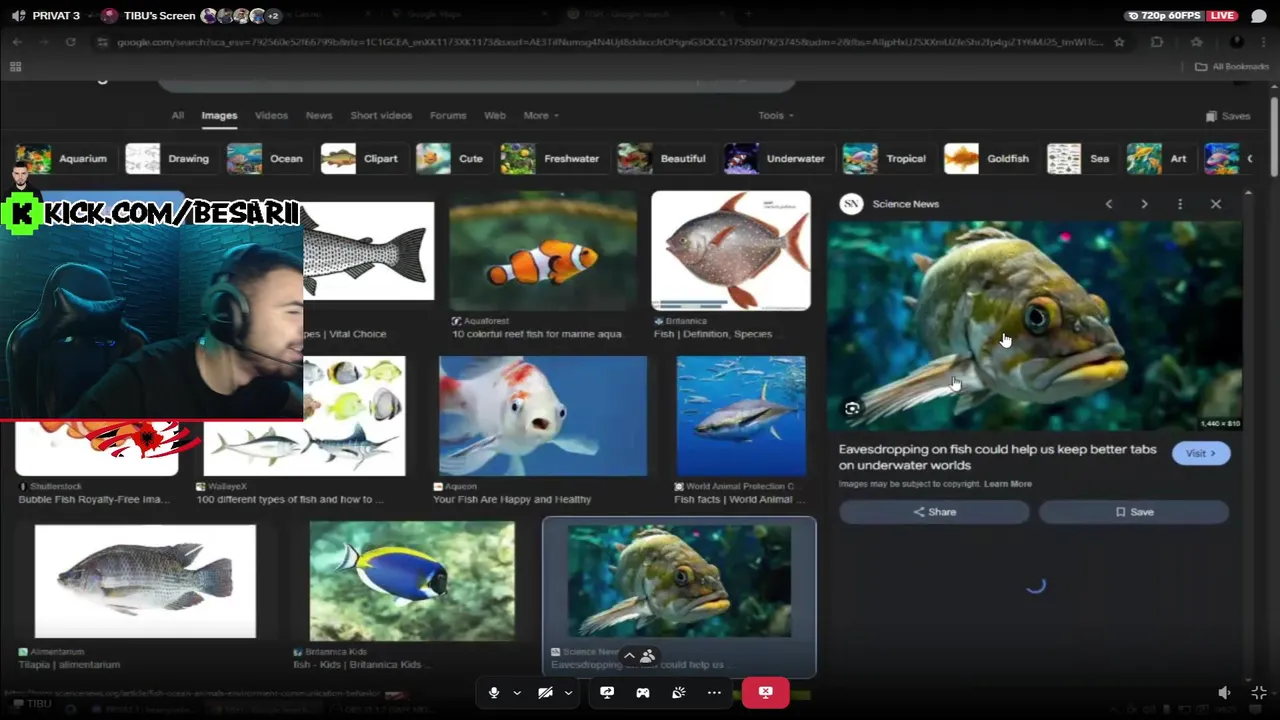Adjust stream volume speaker icon
Viewport: 1280px width, 720px height.
(x=1224, y=692)
